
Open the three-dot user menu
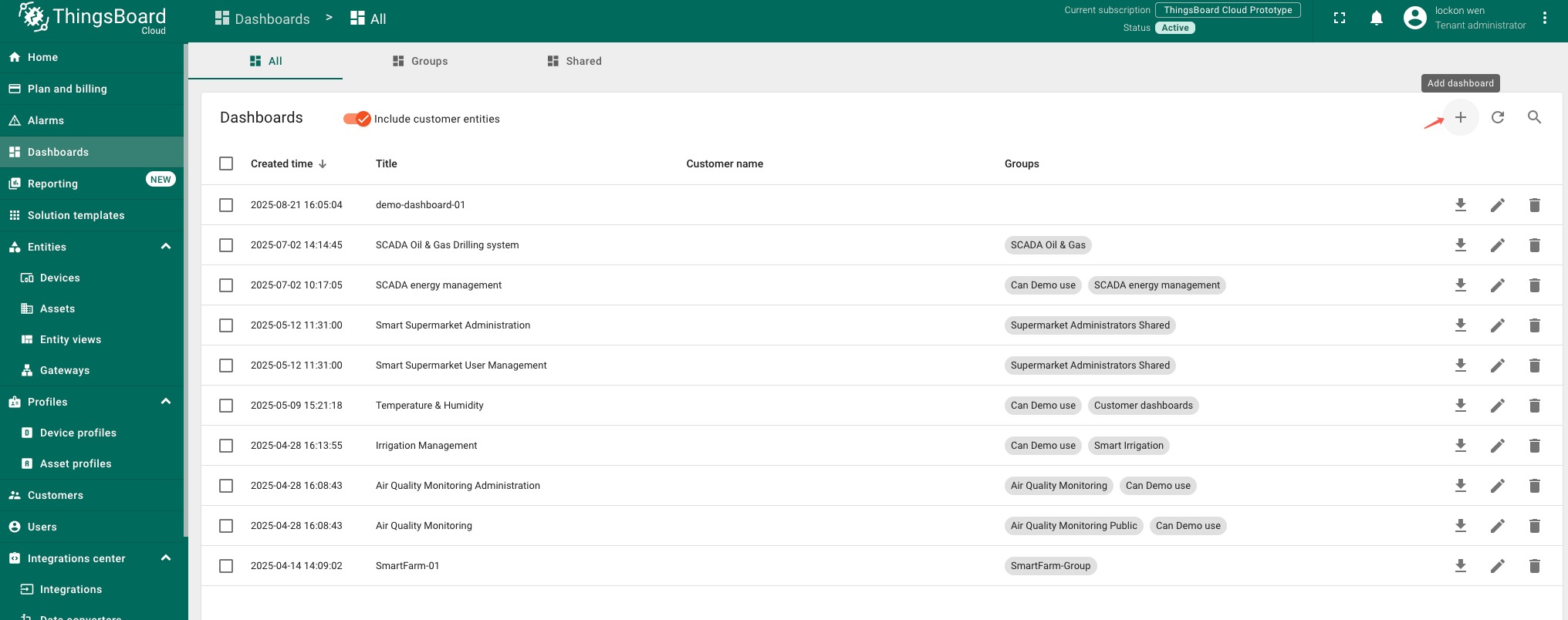[x=1544, y=18]
